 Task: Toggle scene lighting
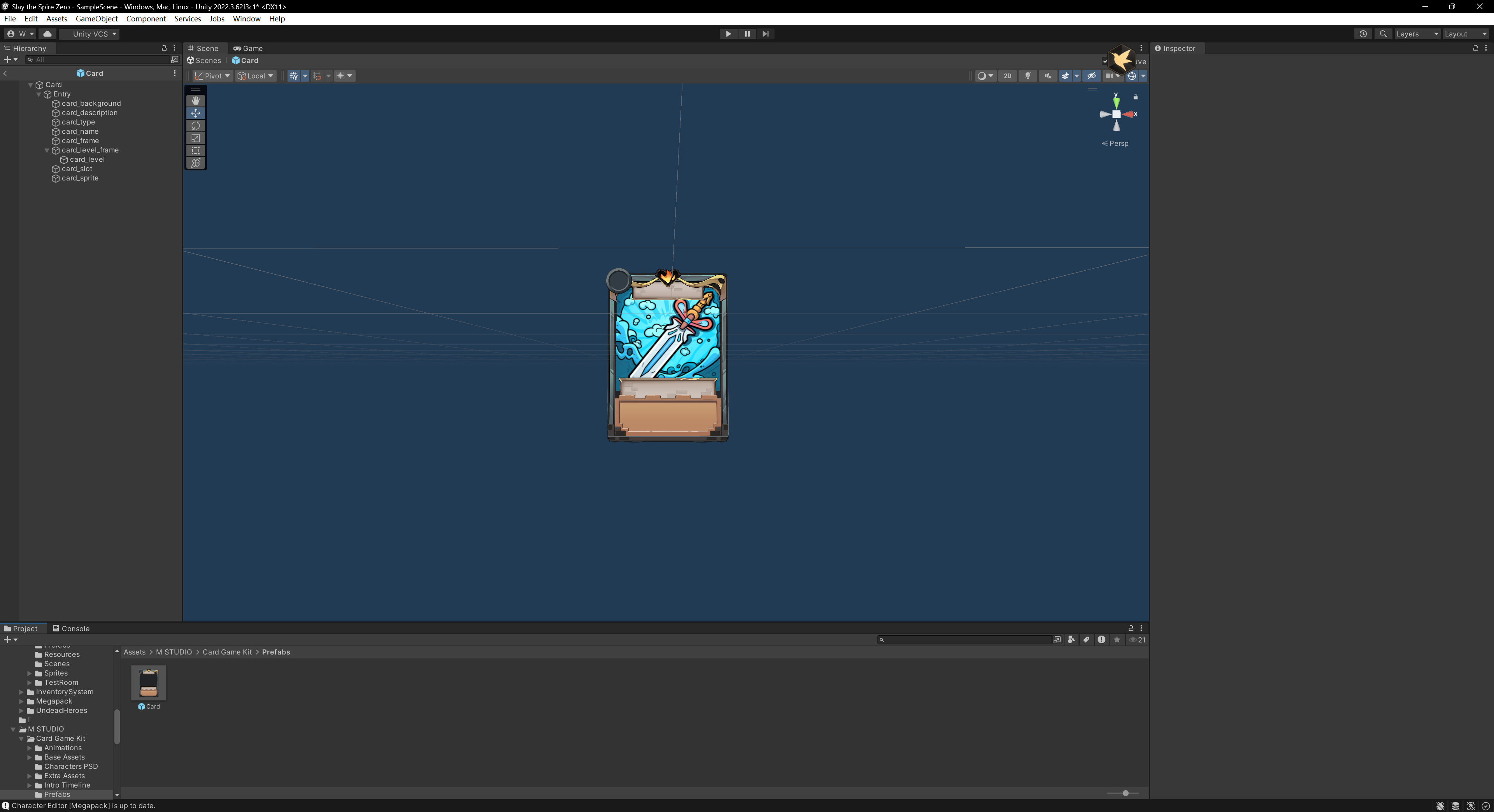tap(1028, 76)
